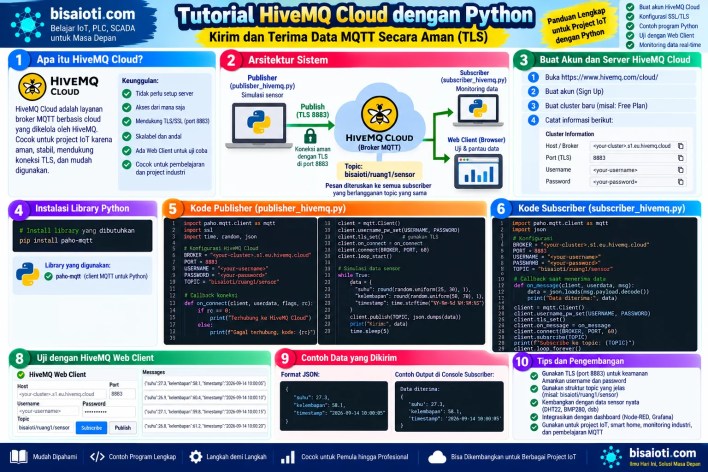Click the checkmark beside 'Skalabel dan andal'
This screenshot has height=472, width=708.
[x=127, y=136]
